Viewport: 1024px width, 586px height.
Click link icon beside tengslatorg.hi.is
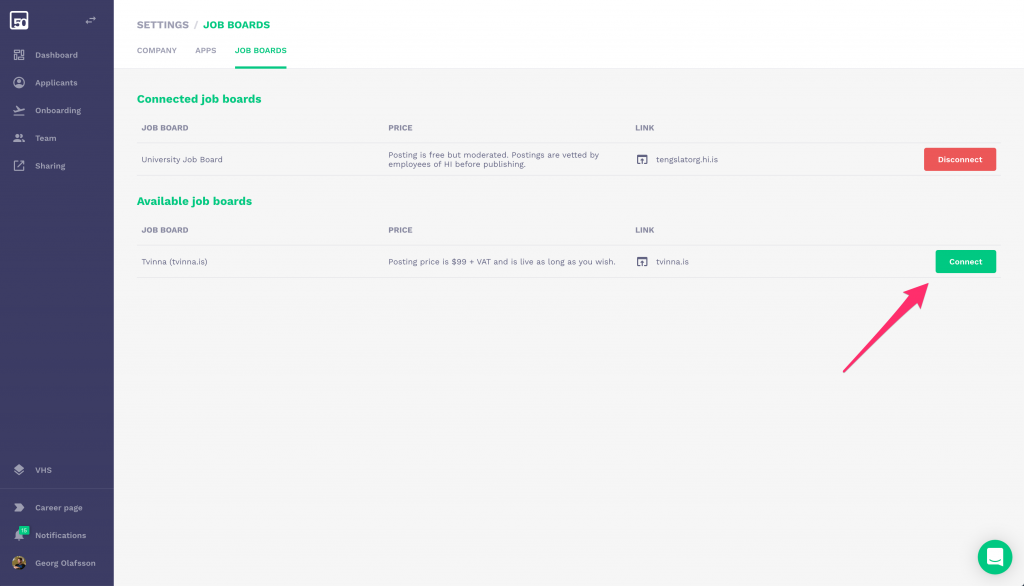click(x=642, y=159)
